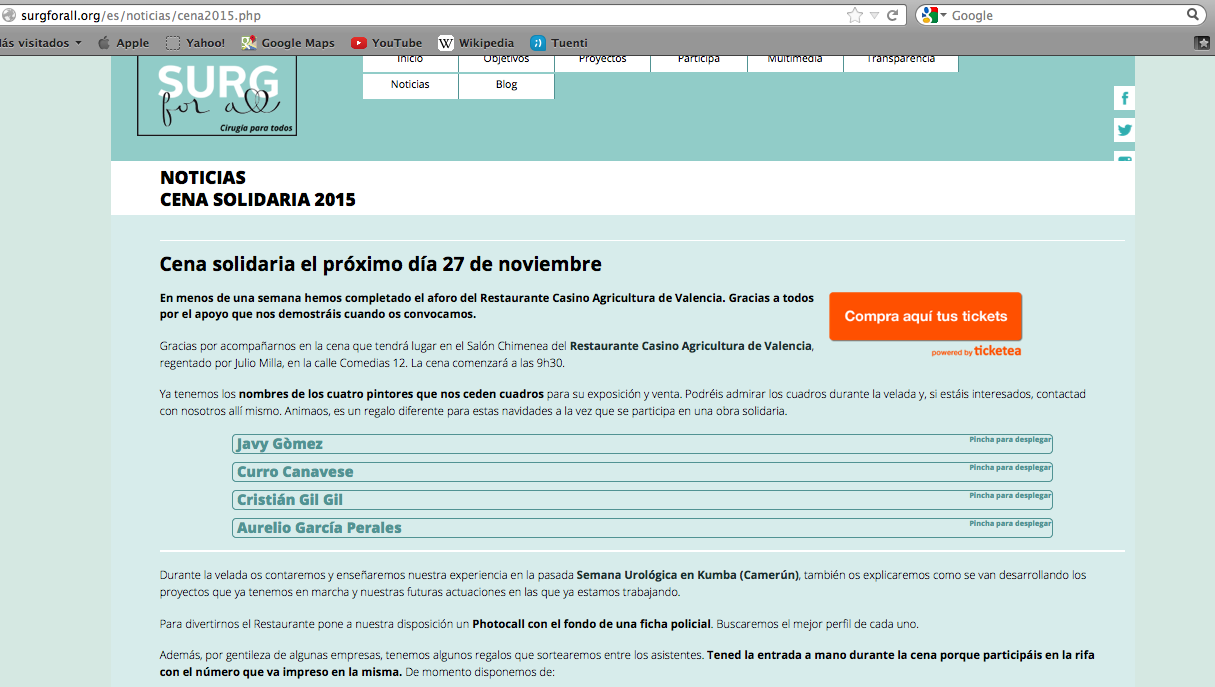Click the bold 'Photocall con el fondo de una ficha policial' text
Viewport: 1215px width, 687px height.
coord(592,624)
